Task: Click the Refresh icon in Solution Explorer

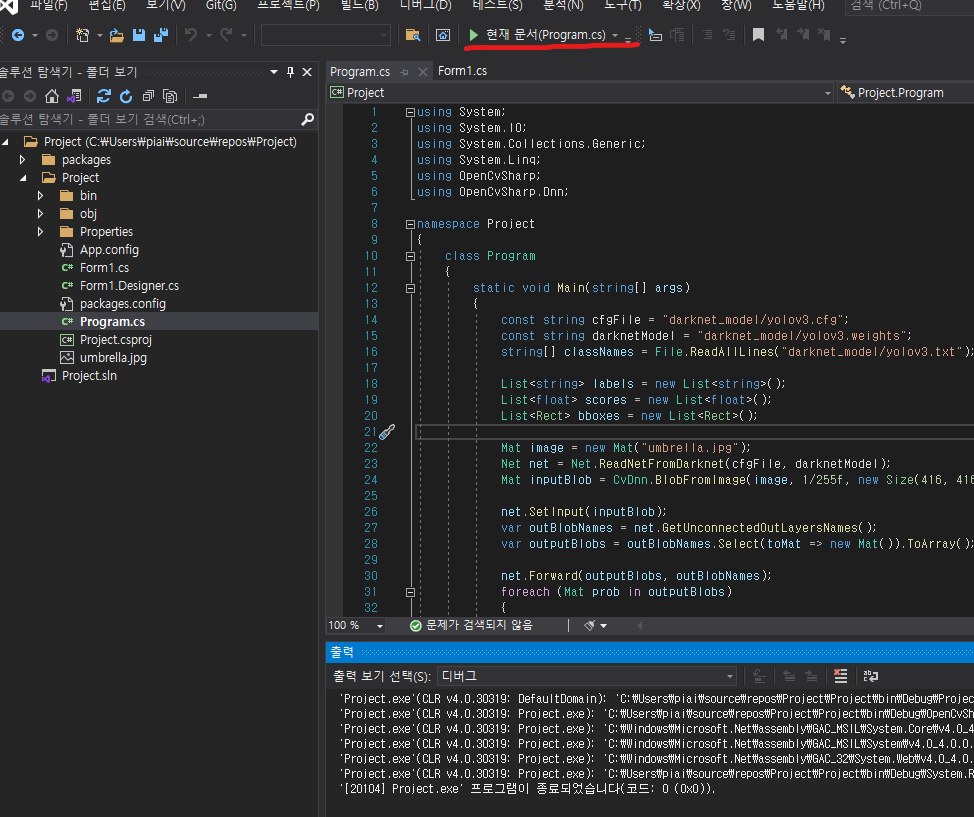Action: pos(126,97)
